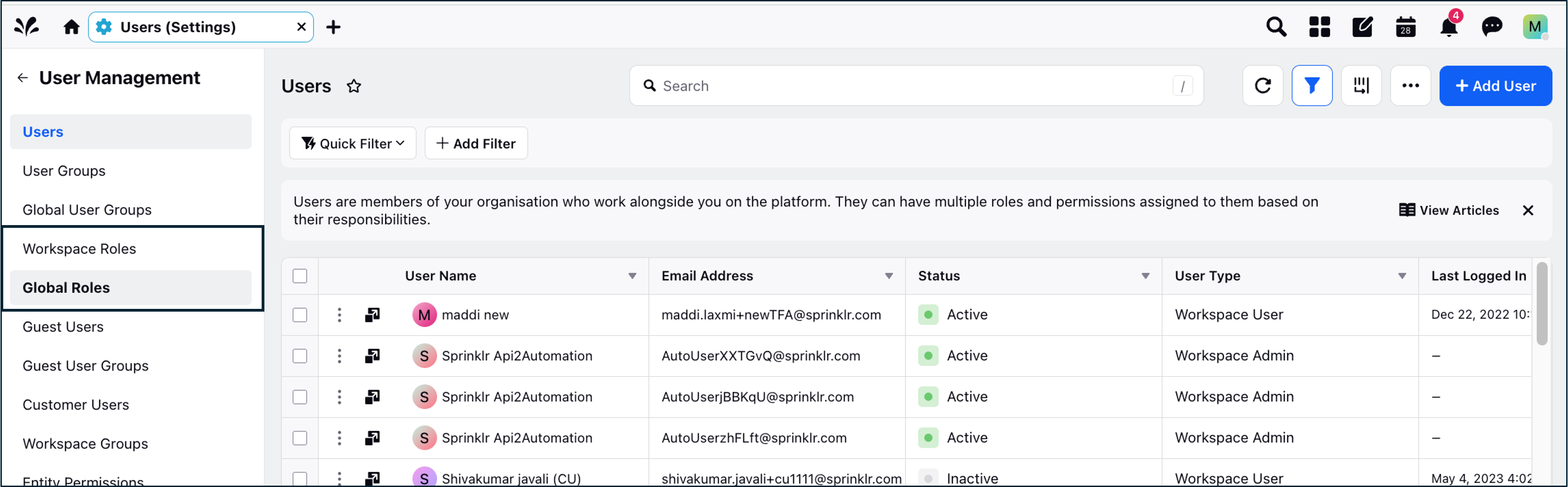Check the maddi new row checkbox

click(299, 315)
